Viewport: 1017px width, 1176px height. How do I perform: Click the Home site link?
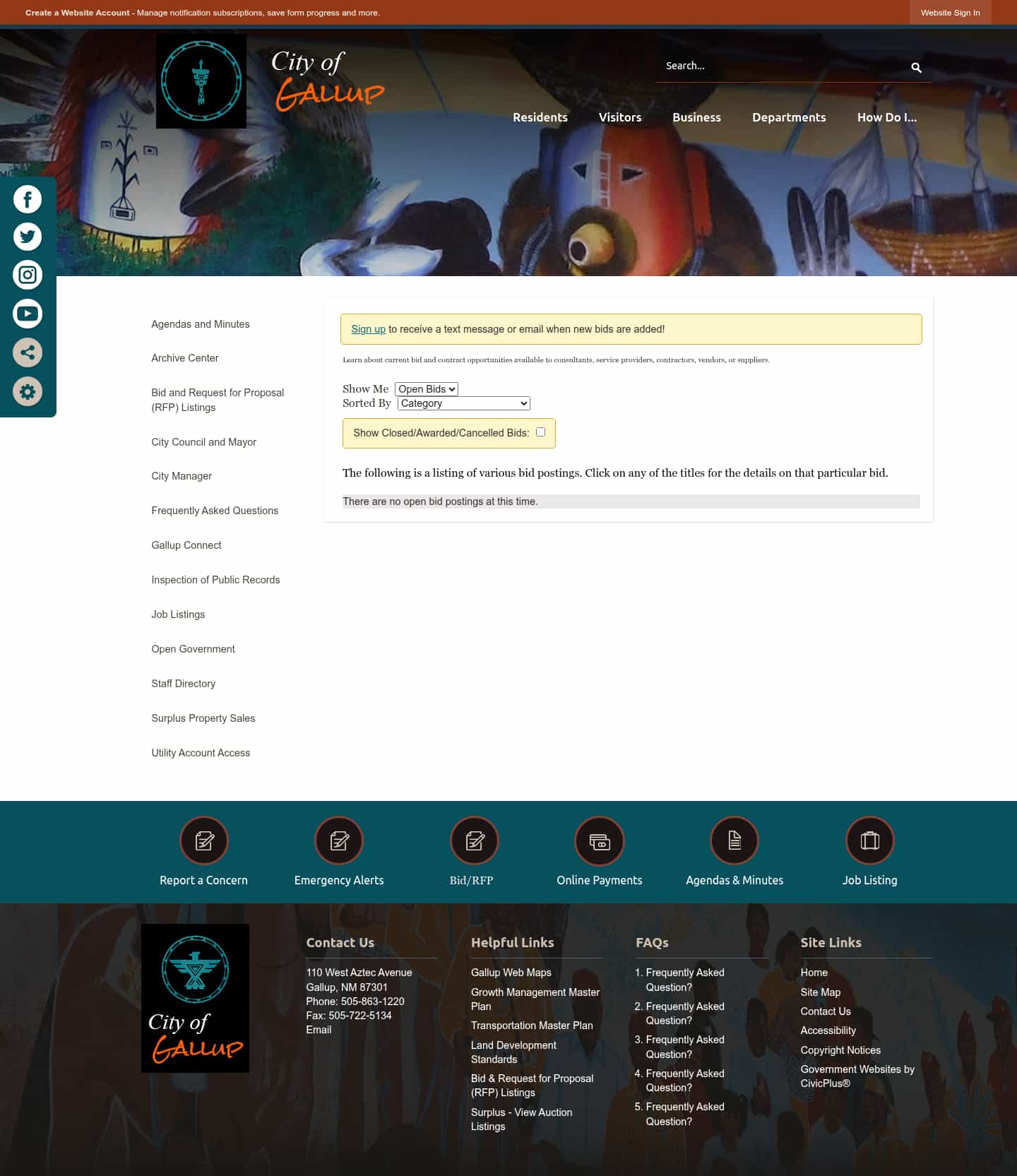814,973
